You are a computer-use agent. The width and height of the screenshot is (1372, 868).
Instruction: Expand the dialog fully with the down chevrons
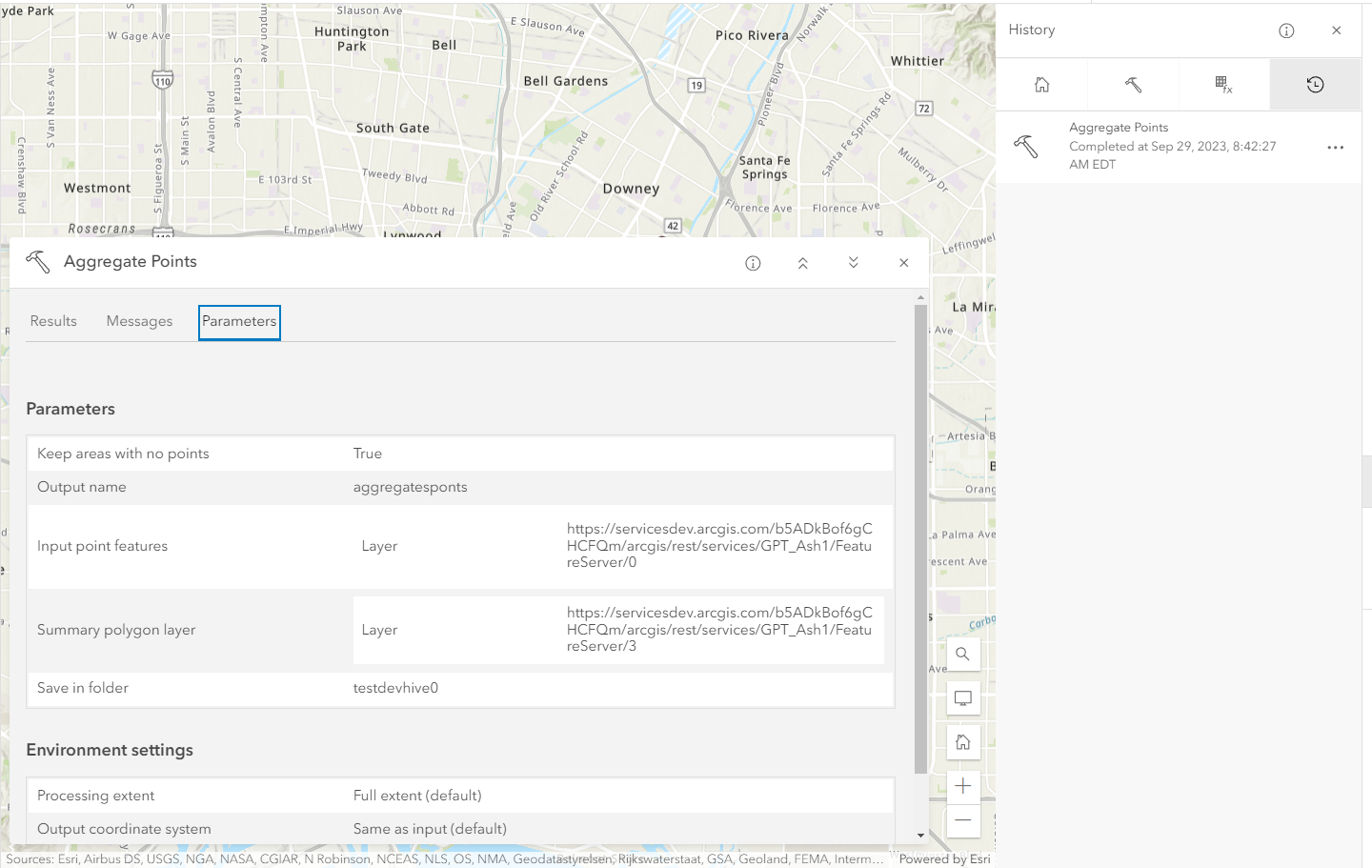pyautogui.click(x=853, y=263)
